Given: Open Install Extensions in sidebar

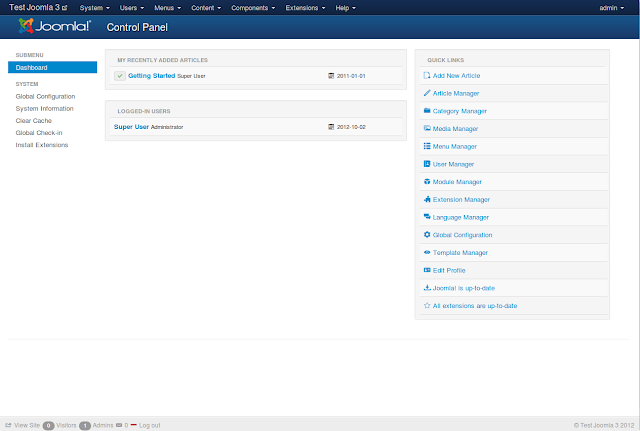Looking at the screenshot, I should point(42,145).
